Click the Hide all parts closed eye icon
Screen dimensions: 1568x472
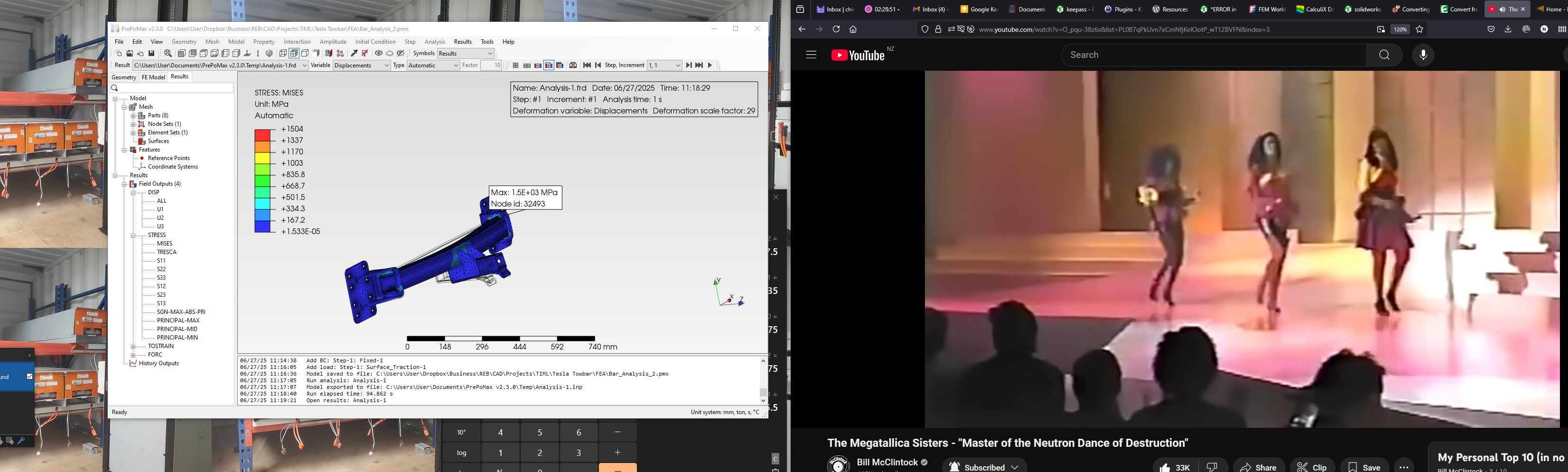point(390,53)
